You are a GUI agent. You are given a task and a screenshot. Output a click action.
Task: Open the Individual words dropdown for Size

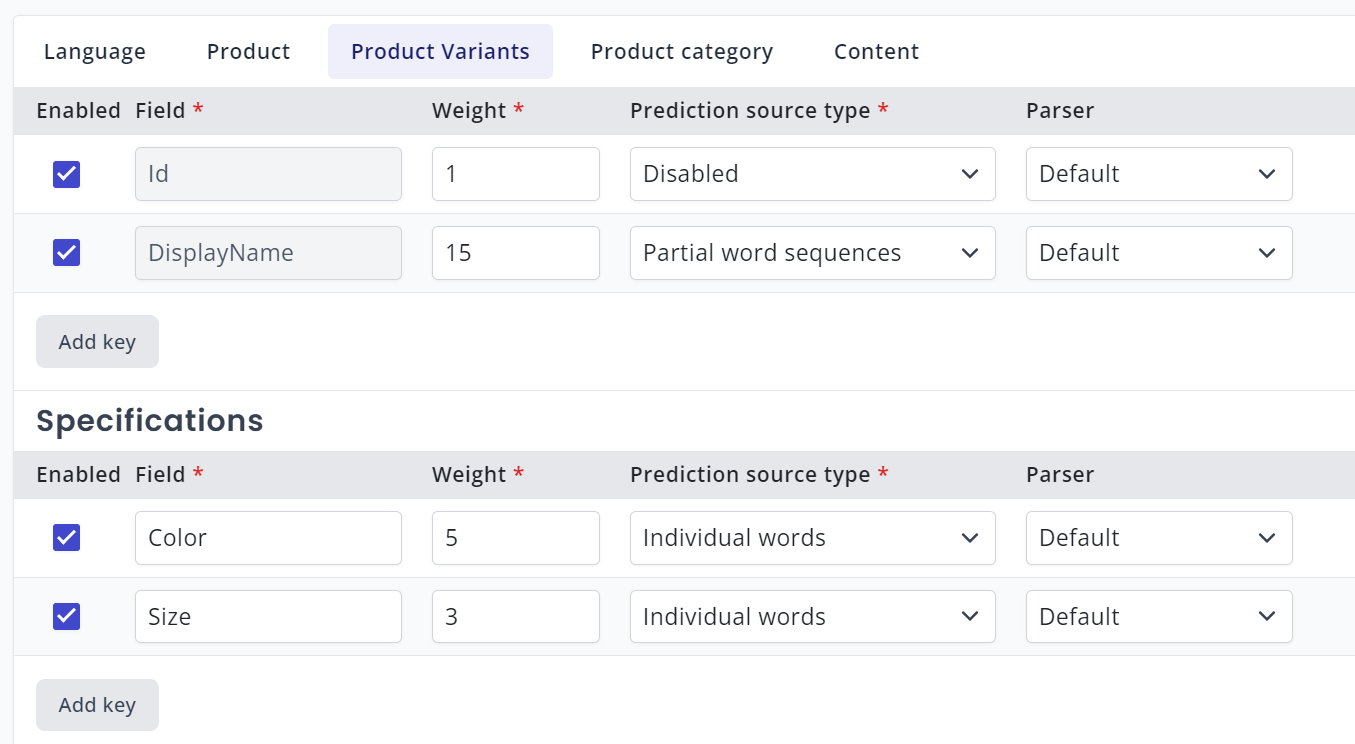(x=812, y=616)
